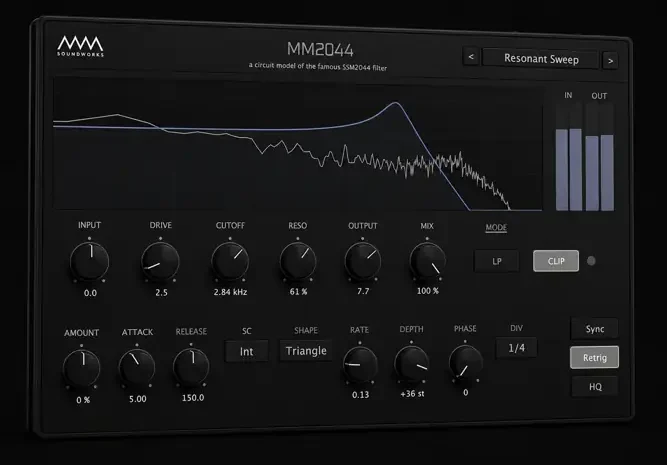Click the phase value 0

[465, 392]
